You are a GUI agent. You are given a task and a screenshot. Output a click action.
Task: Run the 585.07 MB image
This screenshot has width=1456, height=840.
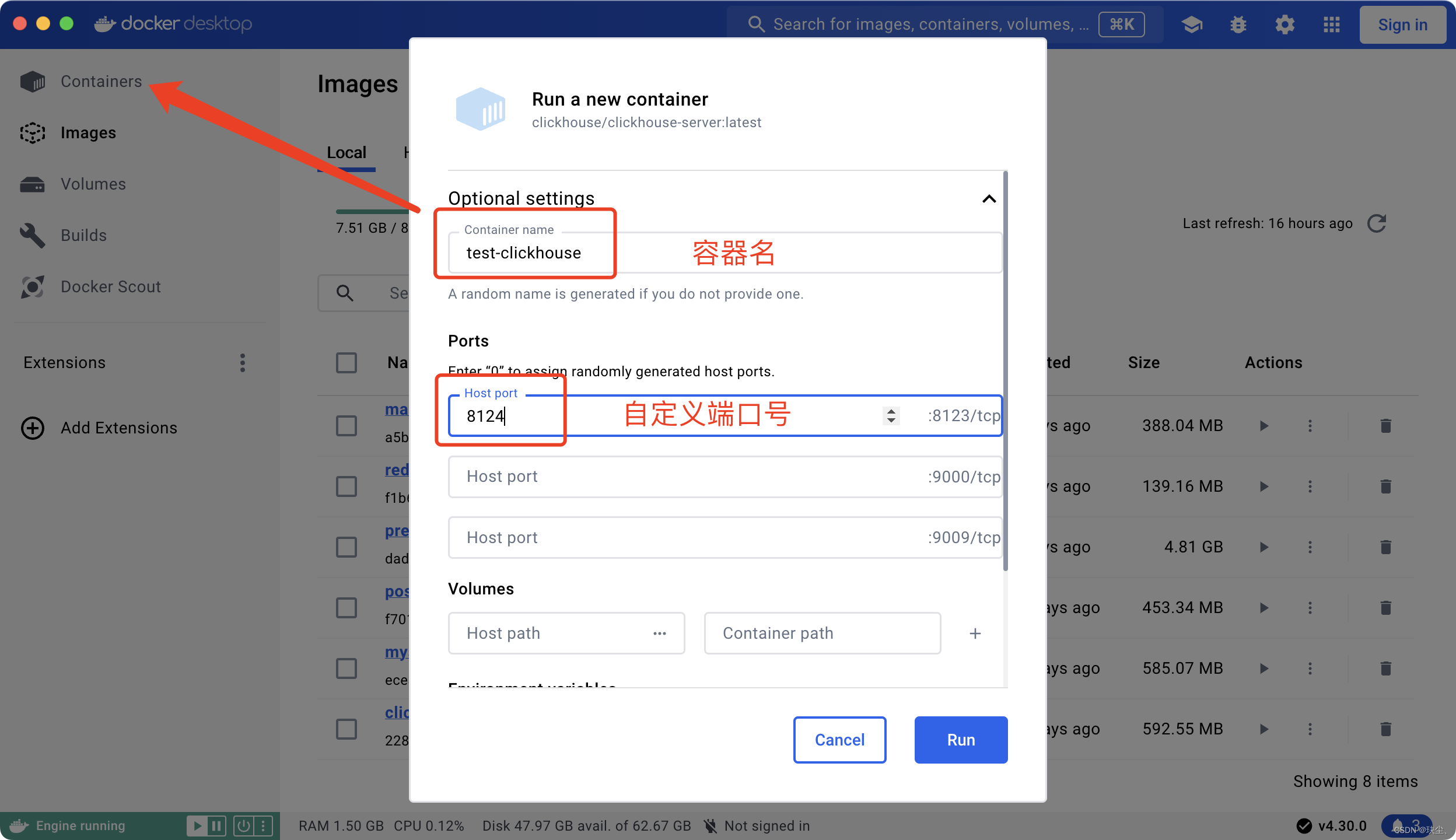(x=1263, y=668)
